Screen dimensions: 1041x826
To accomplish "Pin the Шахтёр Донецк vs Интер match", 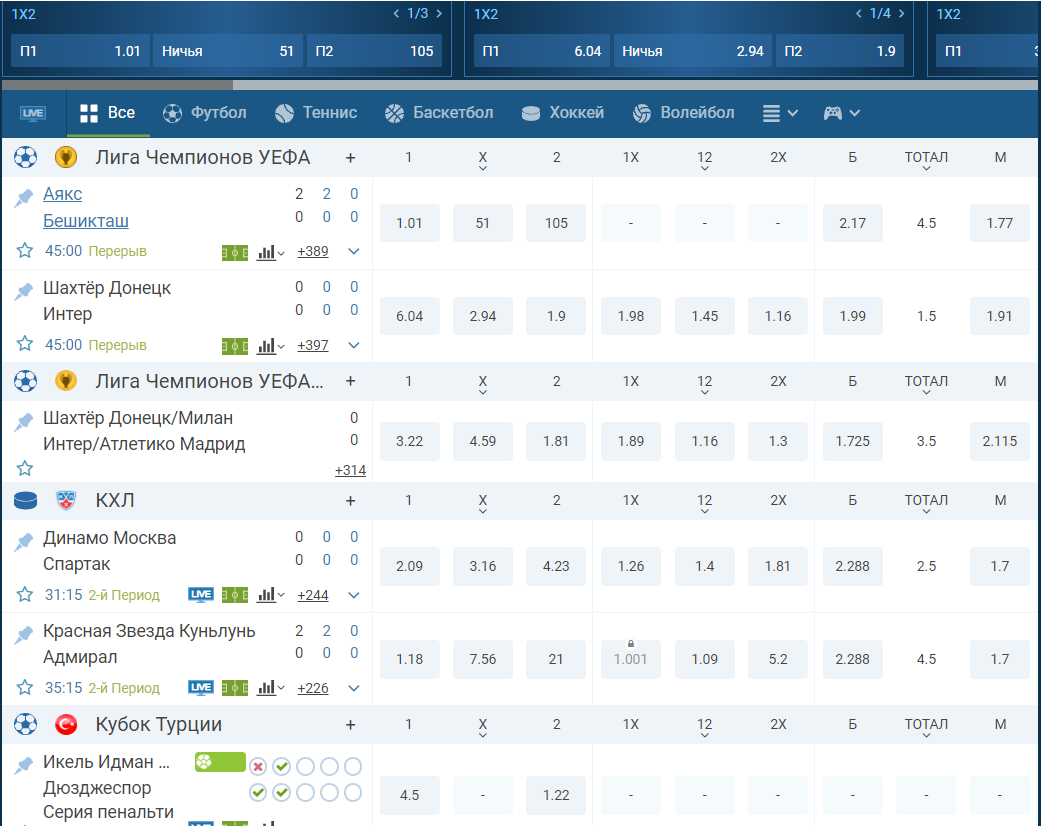I will (24, 291).
